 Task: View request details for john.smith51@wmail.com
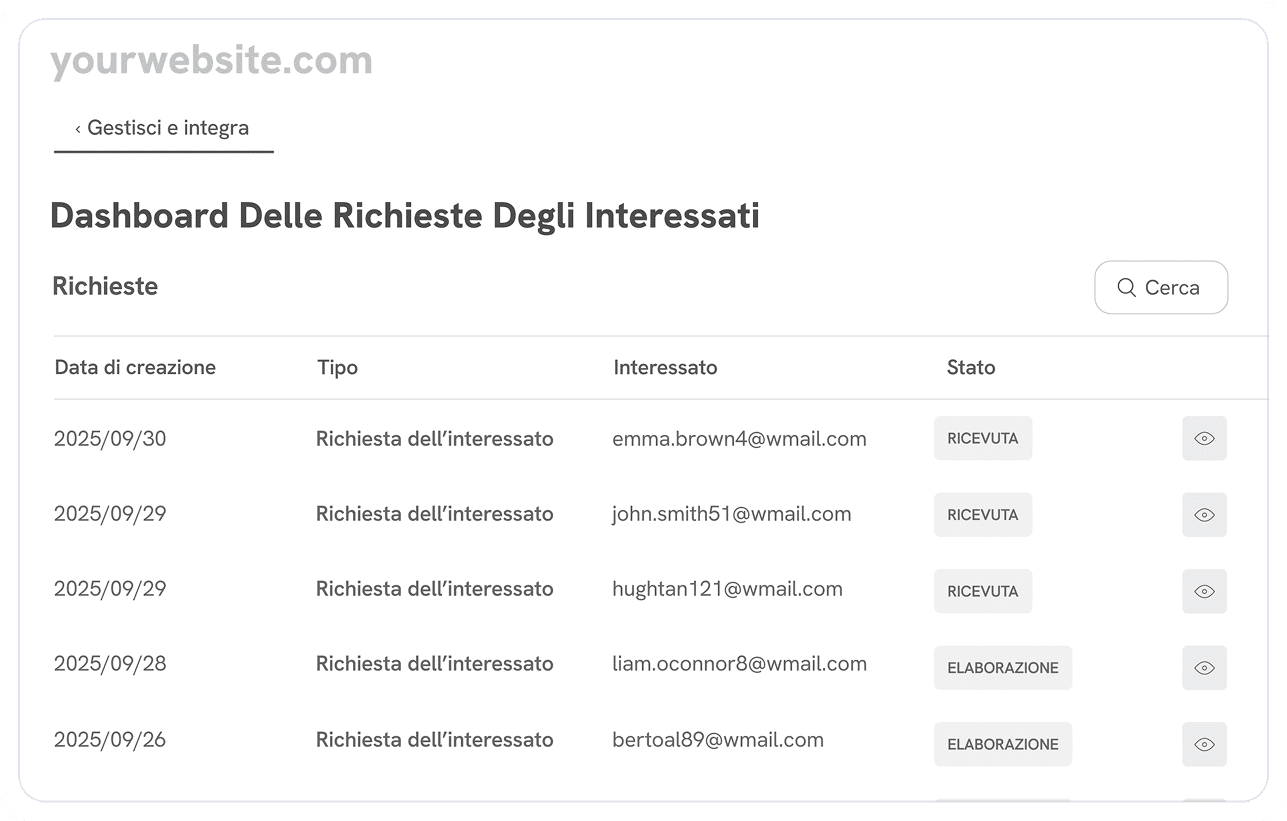click(x=1204, y=515)
